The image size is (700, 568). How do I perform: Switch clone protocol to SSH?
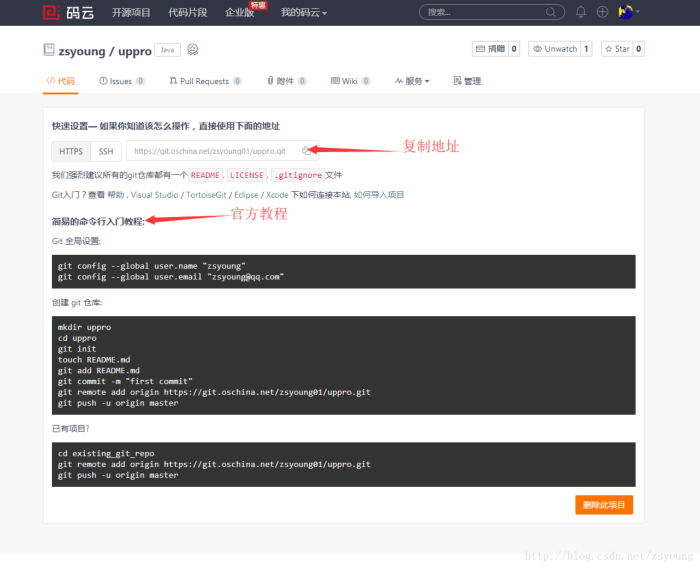(x=105, y=151)
